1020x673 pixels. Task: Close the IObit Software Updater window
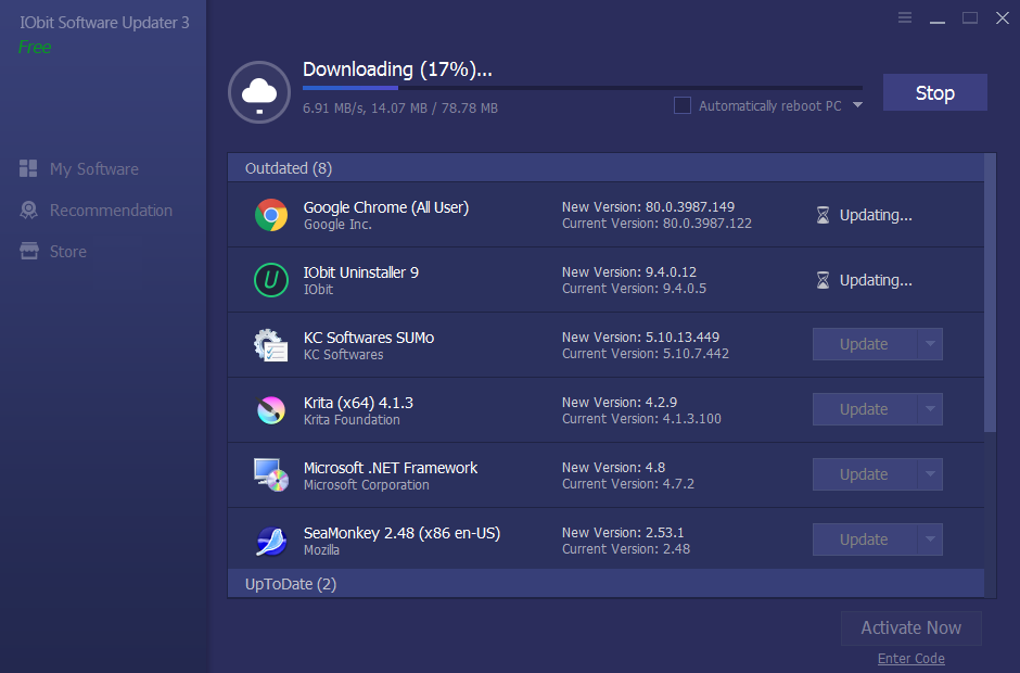(x=1002, y=18)
